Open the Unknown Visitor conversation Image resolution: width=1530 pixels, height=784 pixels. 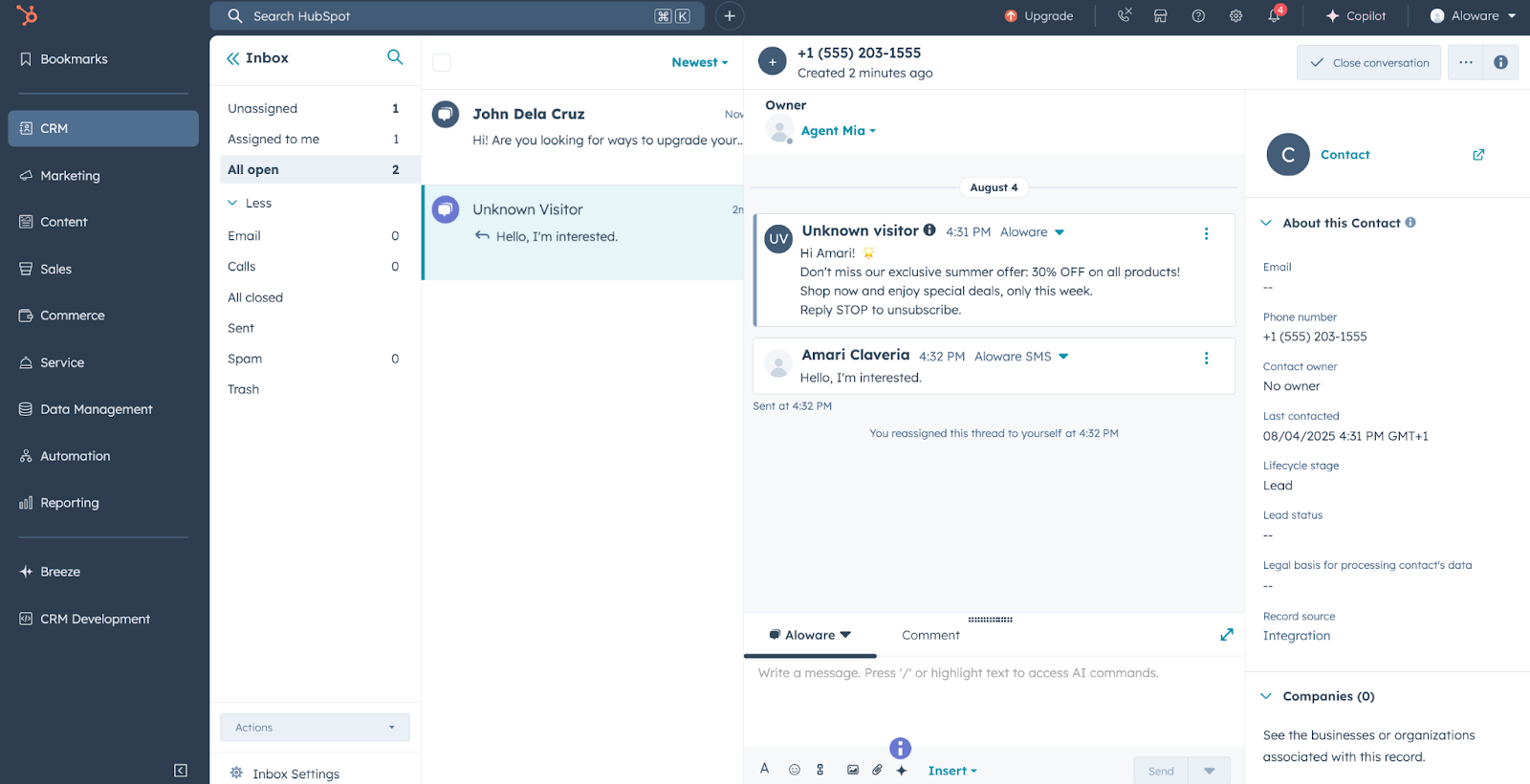[582, 232]
